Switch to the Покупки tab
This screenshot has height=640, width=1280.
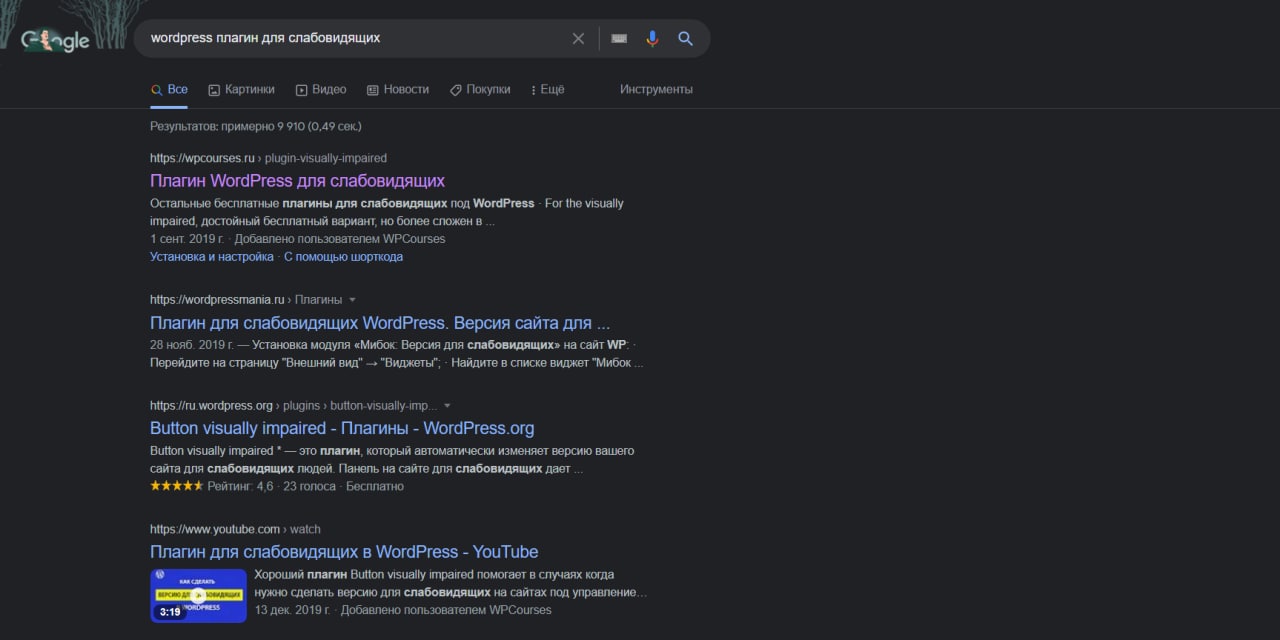480,89
